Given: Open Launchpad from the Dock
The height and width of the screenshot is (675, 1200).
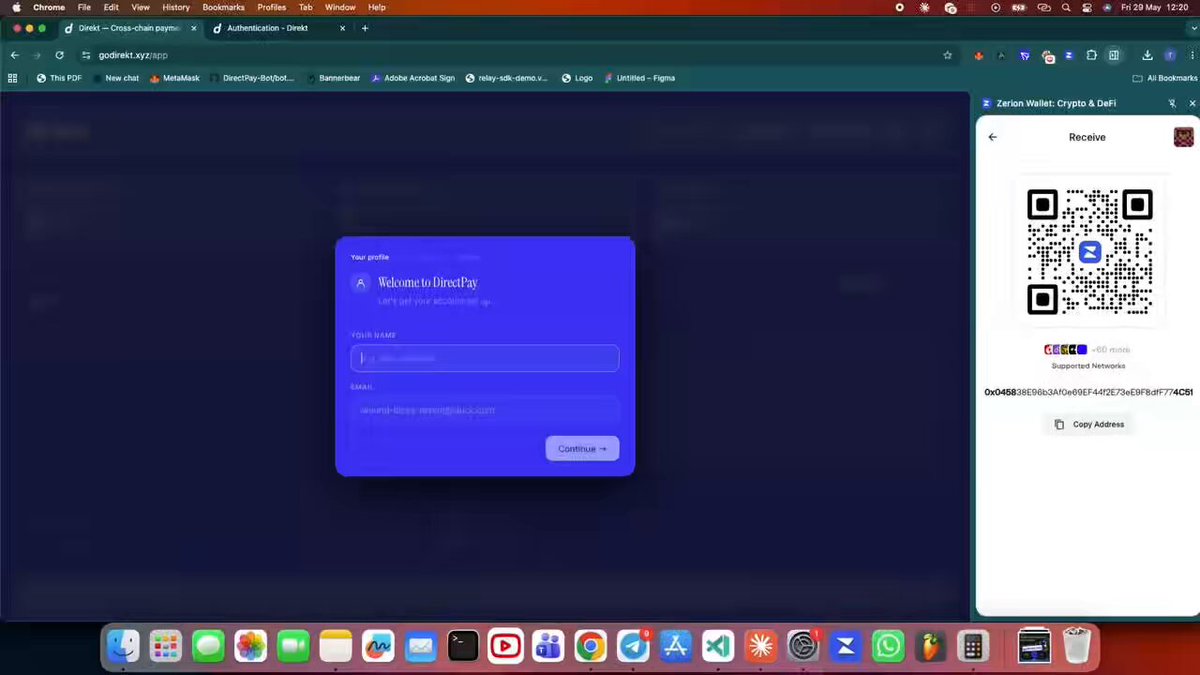Looking at the screenshot, I should pyautogui.click(x=165, y=647).
